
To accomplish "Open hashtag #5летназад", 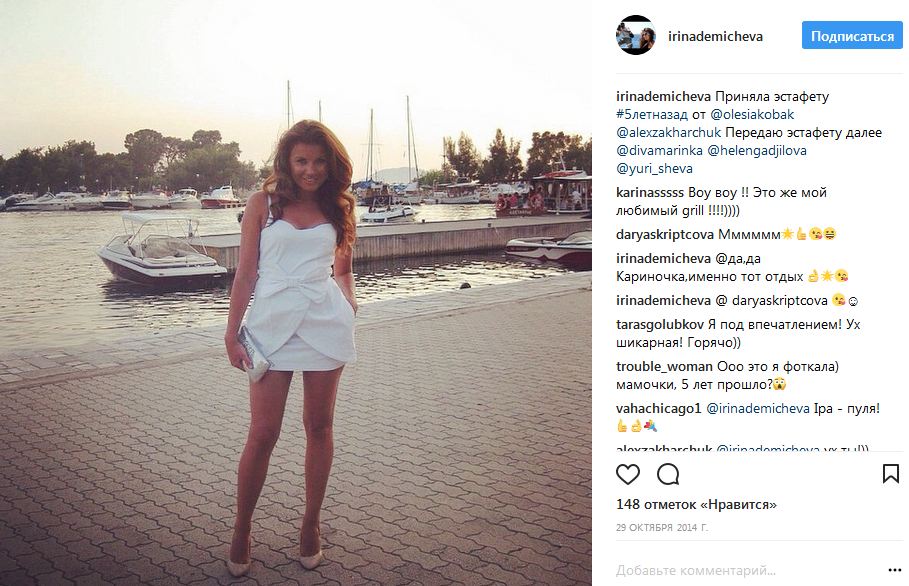I will point(652,114).
